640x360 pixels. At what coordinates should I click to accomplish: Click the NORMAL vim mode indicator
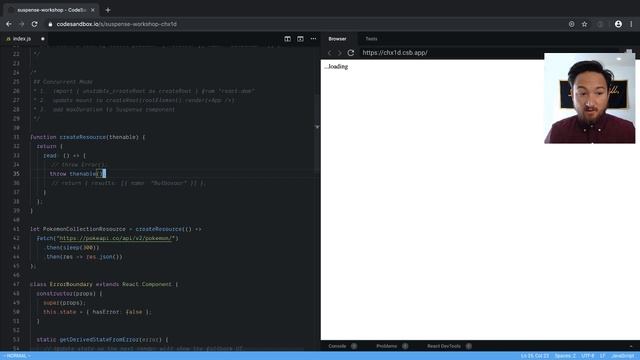[16, 356]
